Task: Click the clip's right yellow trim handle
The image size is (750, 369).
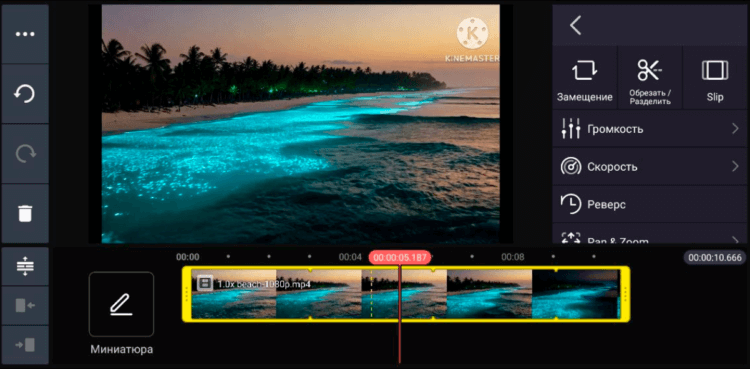Action: 625,294
